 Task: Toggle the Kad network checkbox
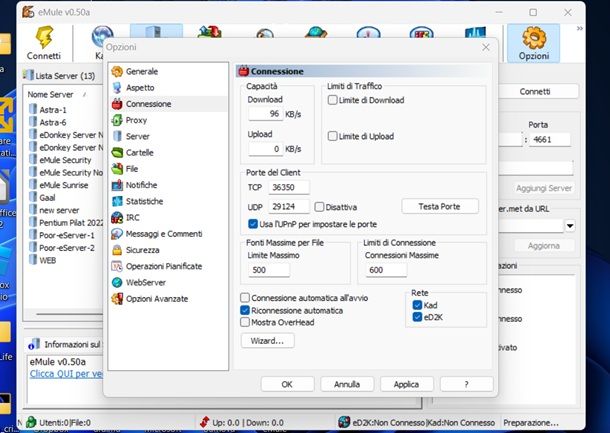tap(417, 305)
